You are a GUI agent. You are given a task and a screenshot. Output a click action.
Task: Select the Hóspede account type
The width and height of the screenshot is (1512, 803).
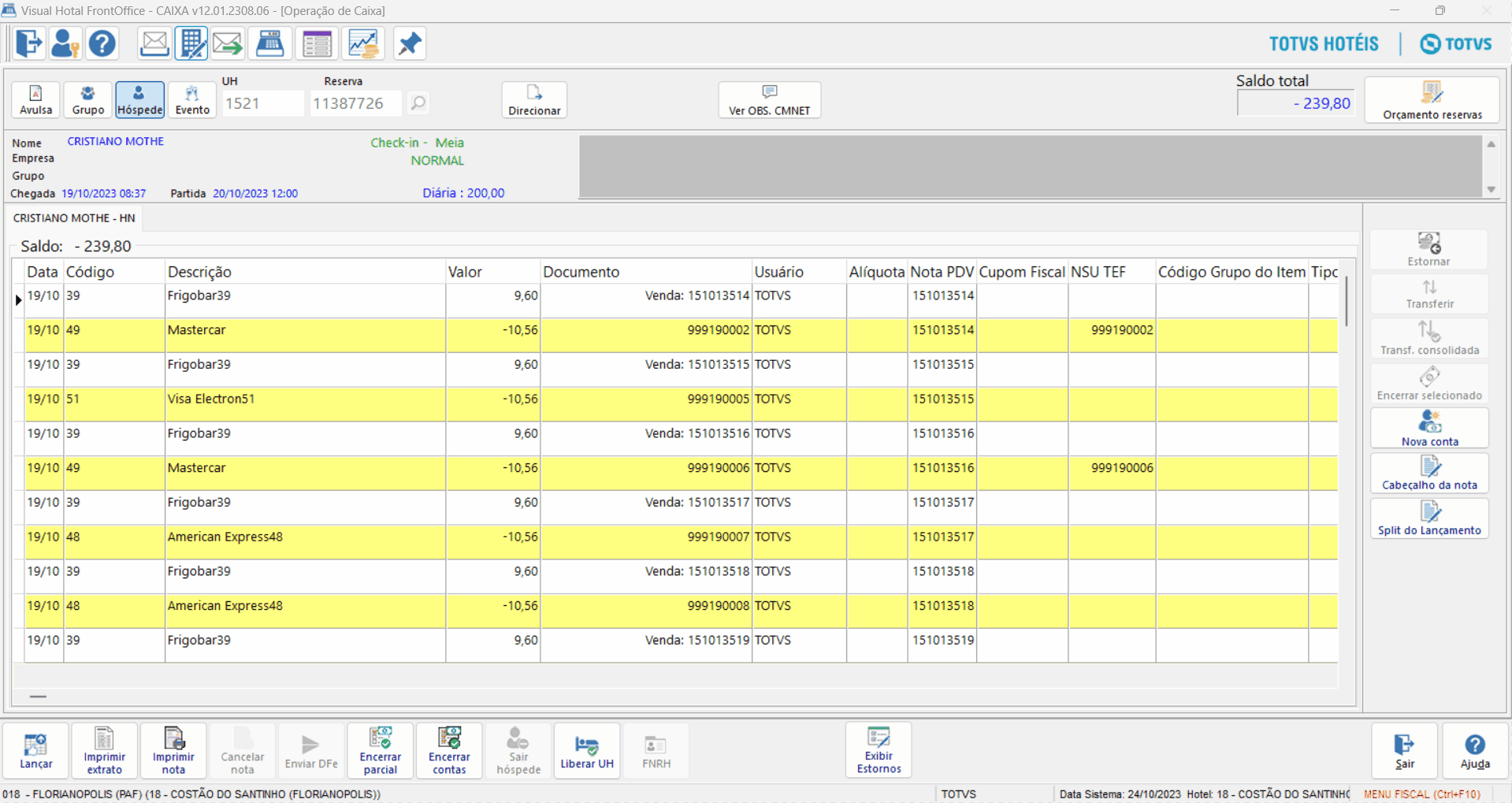click(x=139, y=100)
